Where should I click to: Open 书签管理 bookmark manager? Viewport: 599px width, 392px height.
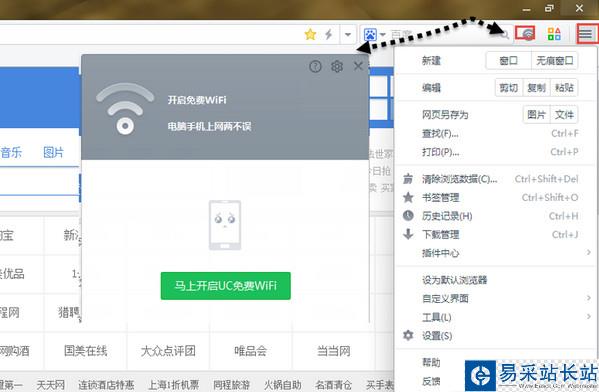(495, 198)
